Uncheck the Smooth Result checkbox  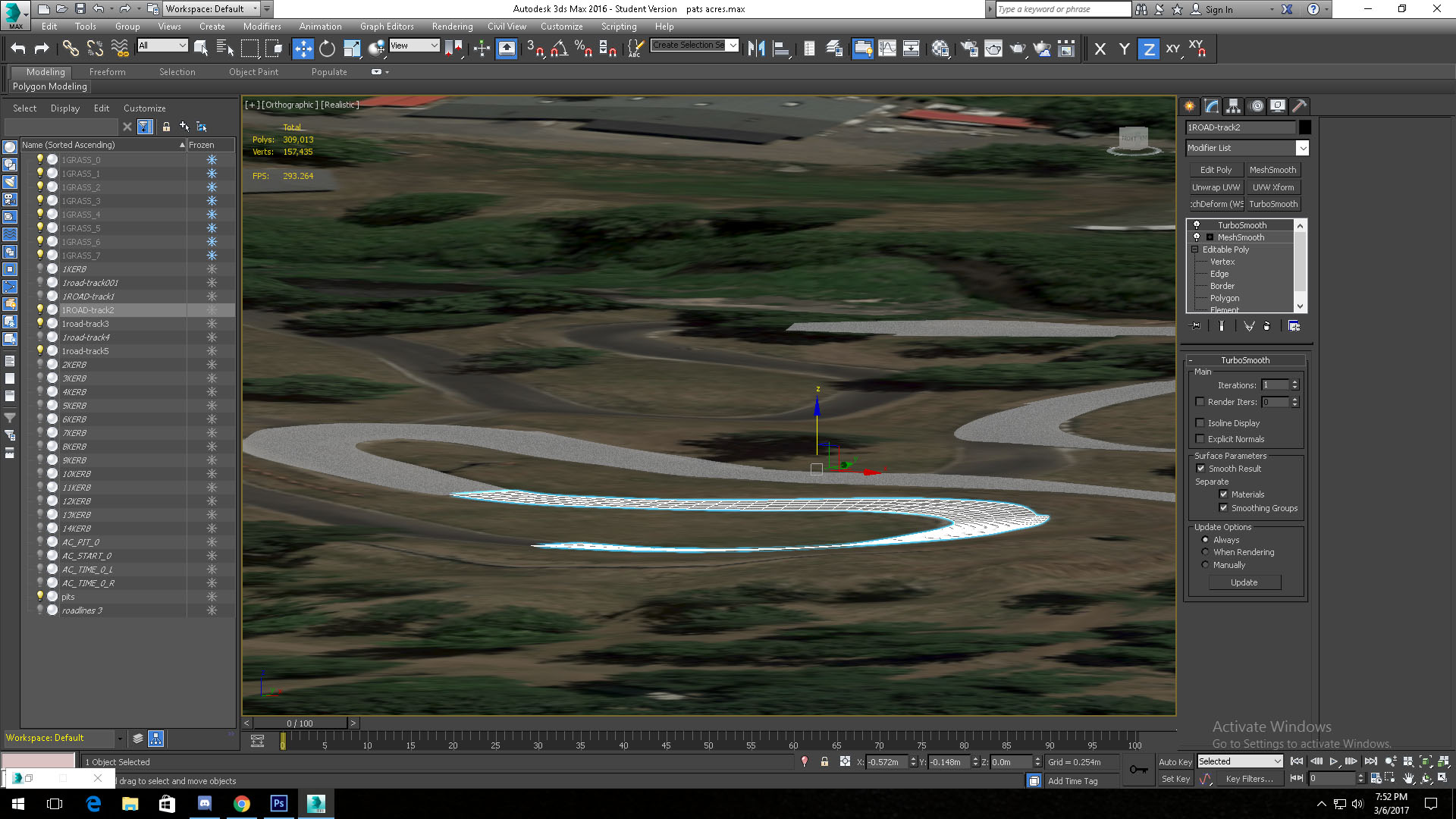coord(1200,469)
